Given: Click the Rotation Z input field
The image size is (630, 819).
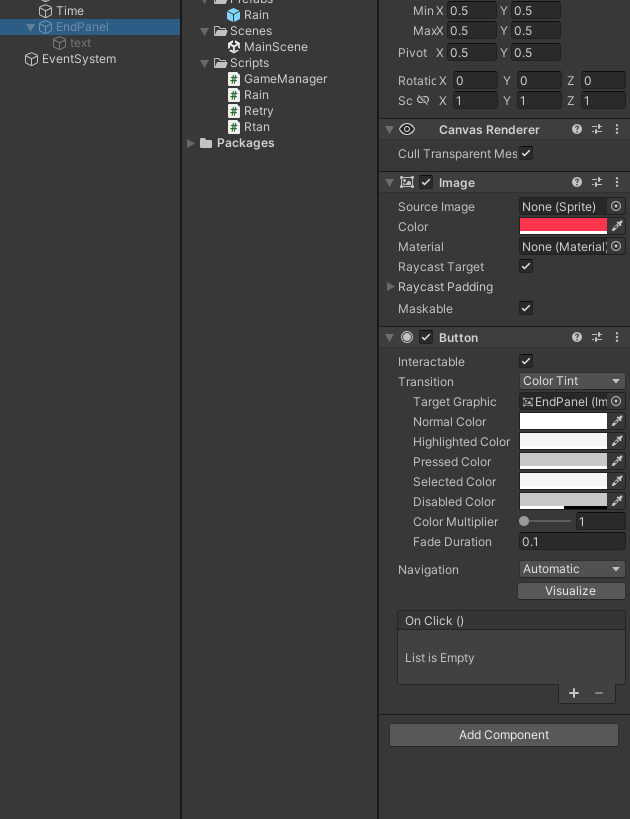Looking at the screenshot, I should pos(603,80).
